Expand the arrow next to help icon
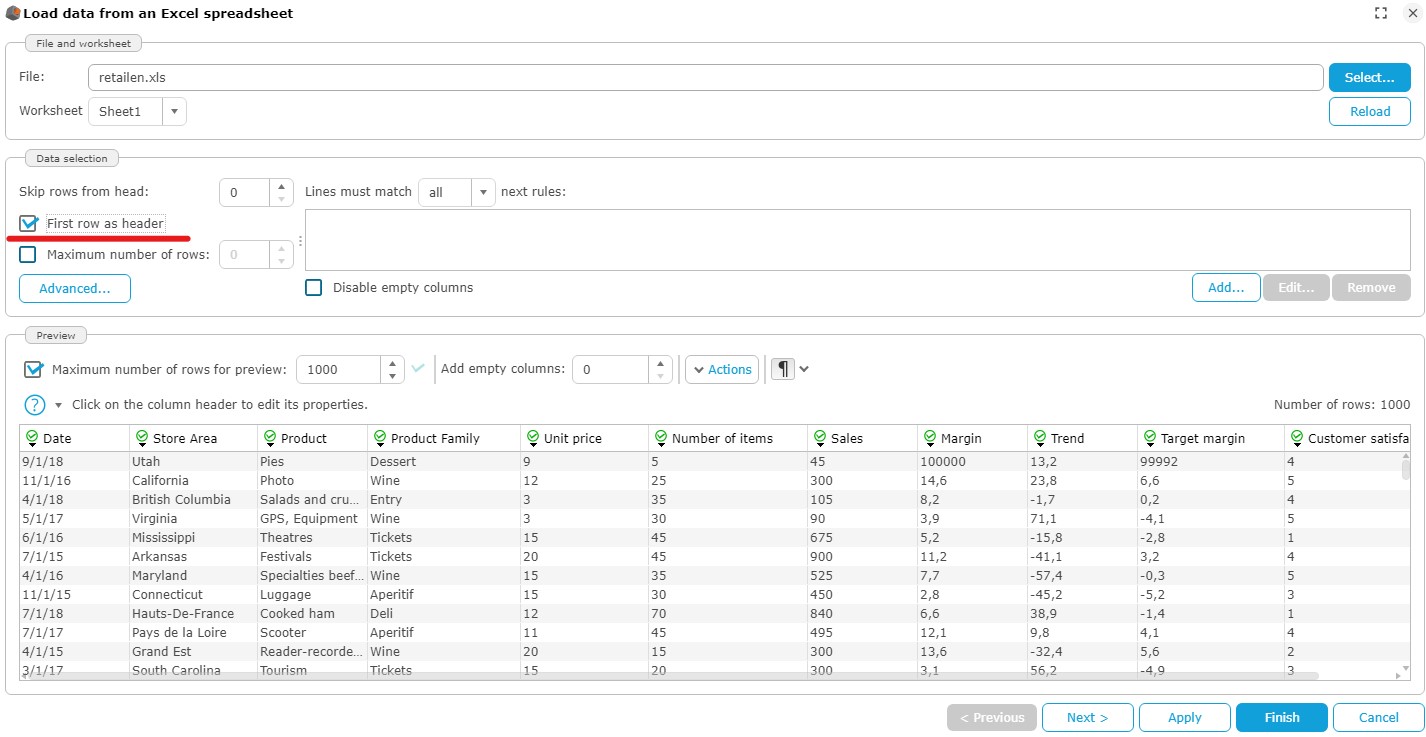This screenshot has height=737, width=1426. coord(58,405)
